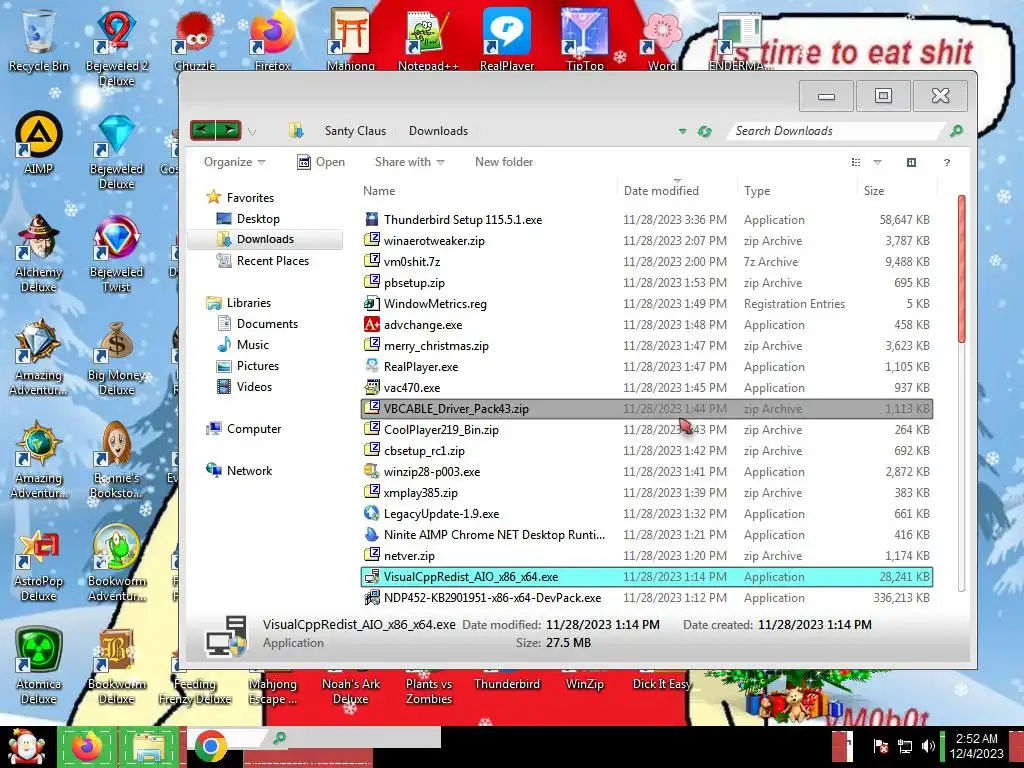Select winaerotweaker.zip file
The width and height of the screenshot is (1024, 768).
(647, 241)
